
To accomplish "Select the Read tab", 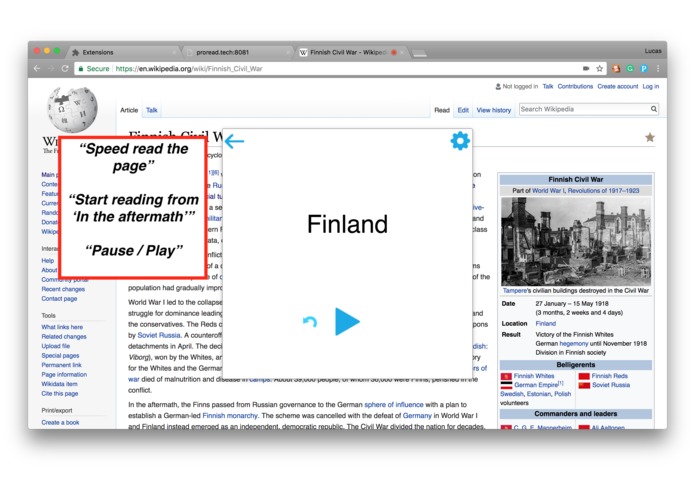I will 442,110.
